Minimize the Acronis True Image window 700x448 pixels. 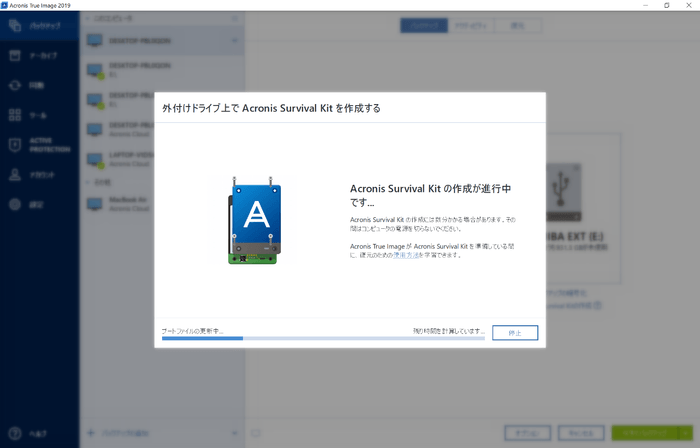click(646, 5)
